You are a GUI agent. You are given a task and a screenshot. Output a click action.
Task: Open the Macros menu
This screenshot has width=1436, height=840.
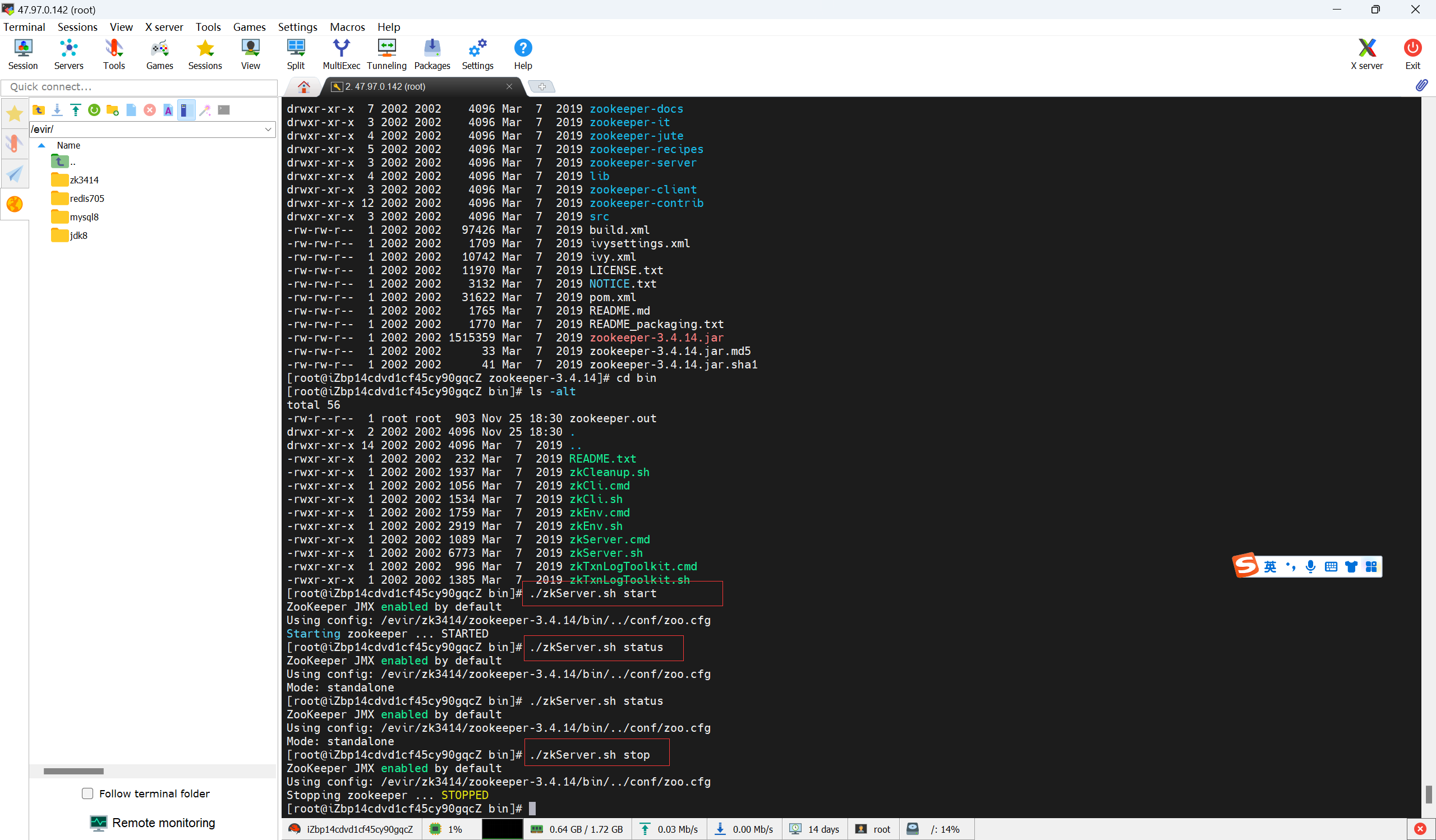tap(347, 27)
